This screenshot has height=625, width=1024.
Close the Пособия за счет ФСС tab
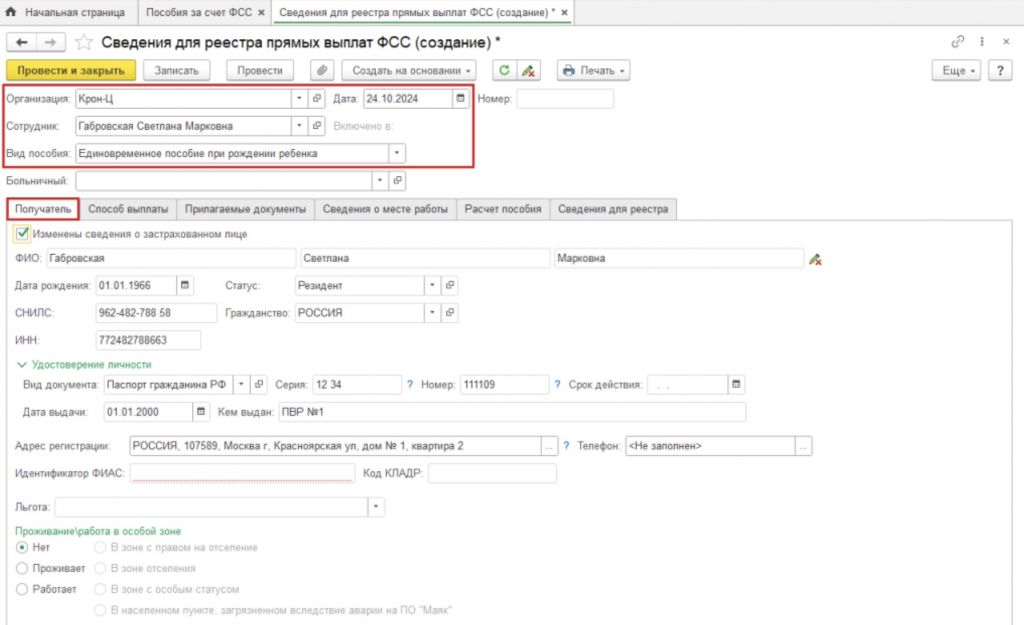pyautogui.click(x=261, y=12)
